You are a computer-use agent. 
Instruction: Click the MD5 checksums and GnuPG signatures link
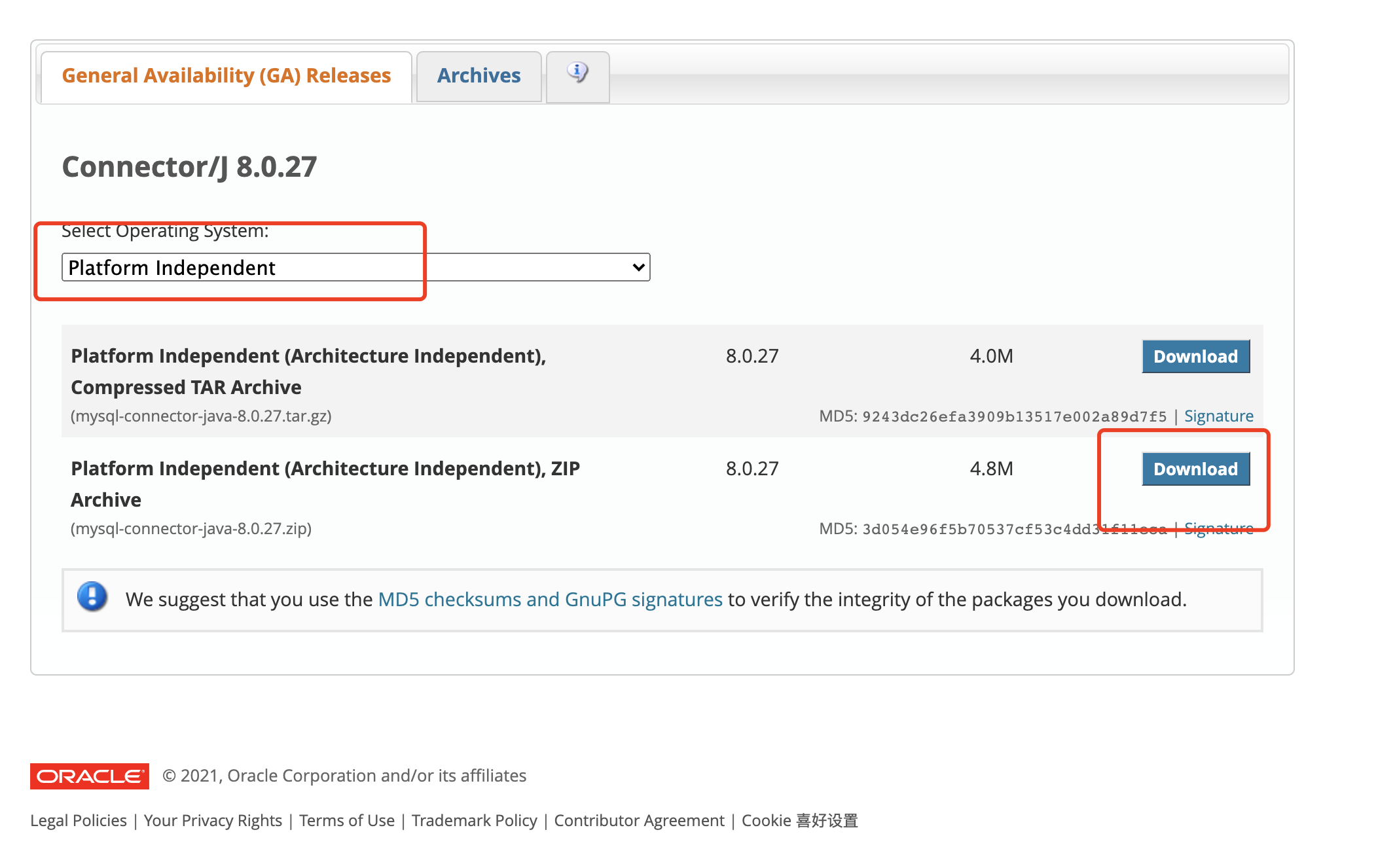[x=550, y=599]
